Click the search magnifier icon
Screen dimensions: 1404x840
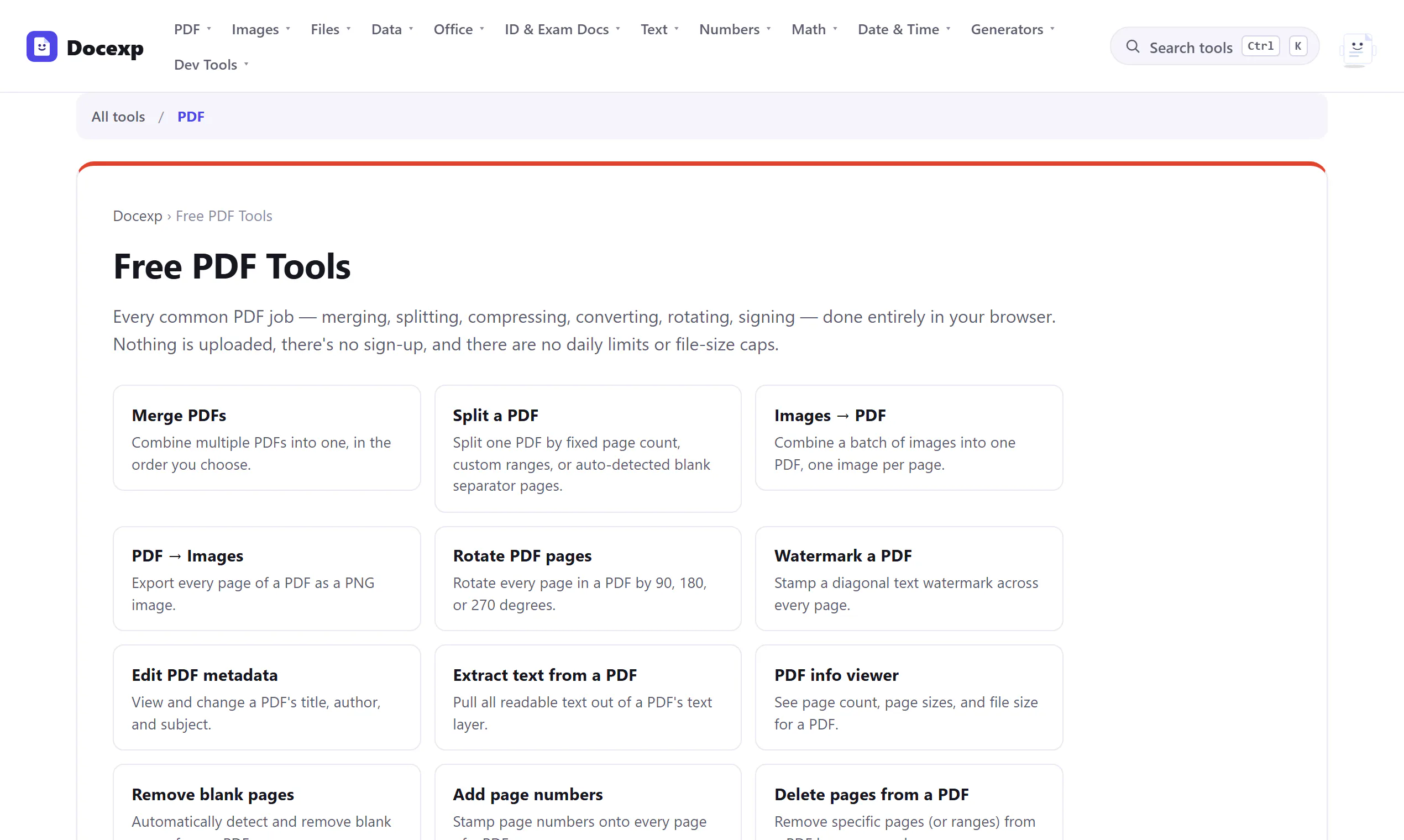1132,46
